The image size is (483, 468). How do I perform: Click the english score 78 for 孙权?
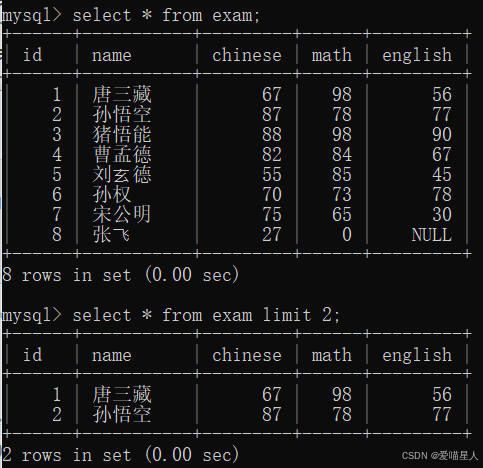tap(442, 195)
